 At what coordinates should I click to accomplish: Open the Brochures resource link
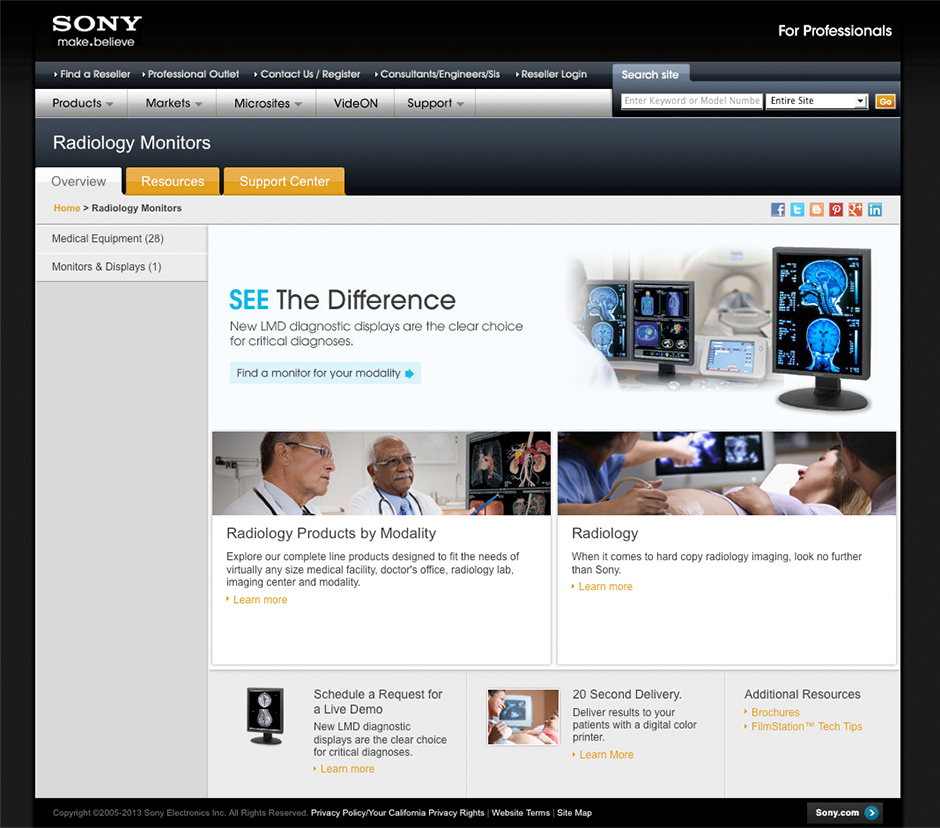pos(775,712)
